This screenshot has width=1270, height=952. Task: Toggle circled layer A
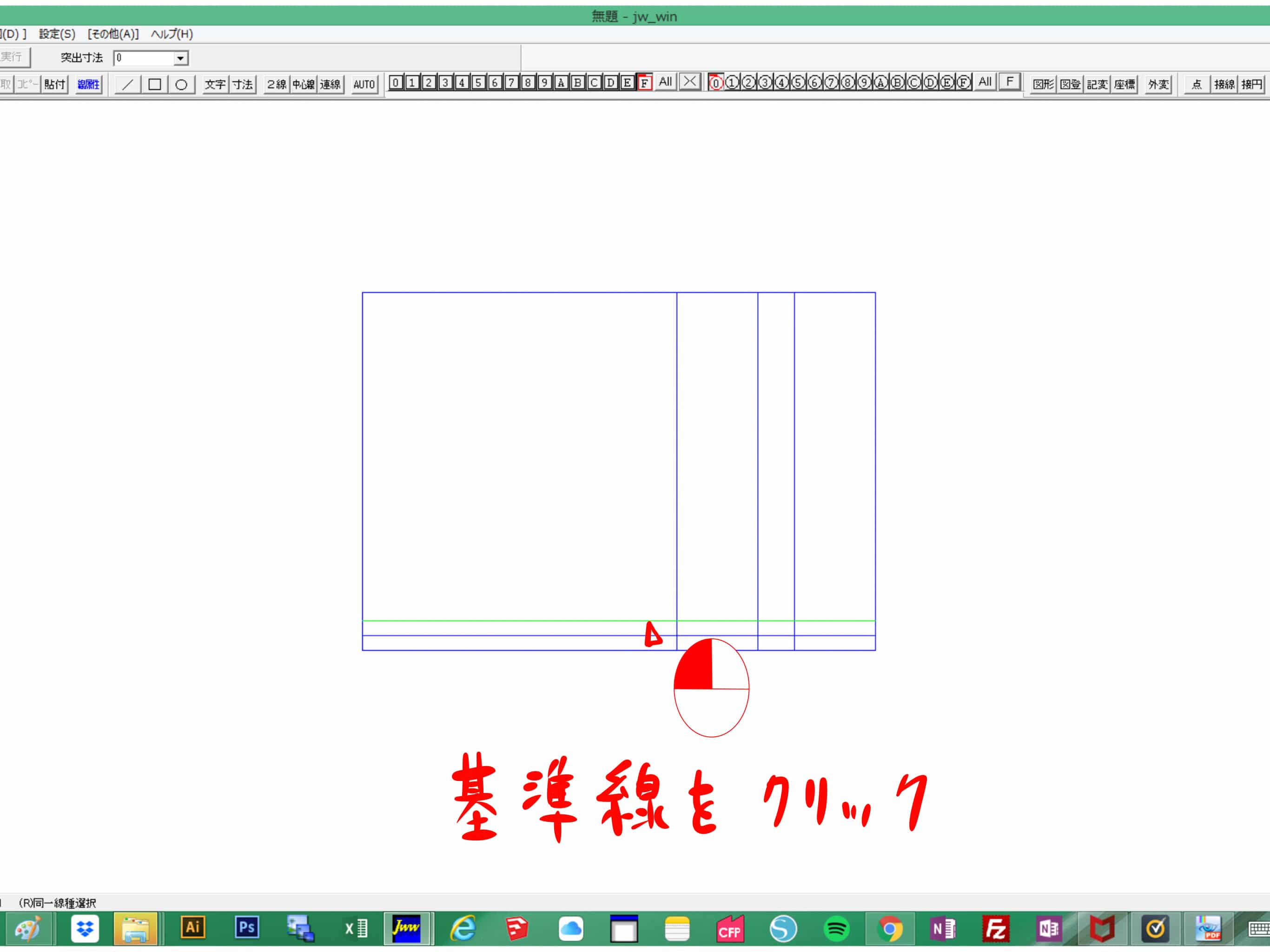(881, 83)
